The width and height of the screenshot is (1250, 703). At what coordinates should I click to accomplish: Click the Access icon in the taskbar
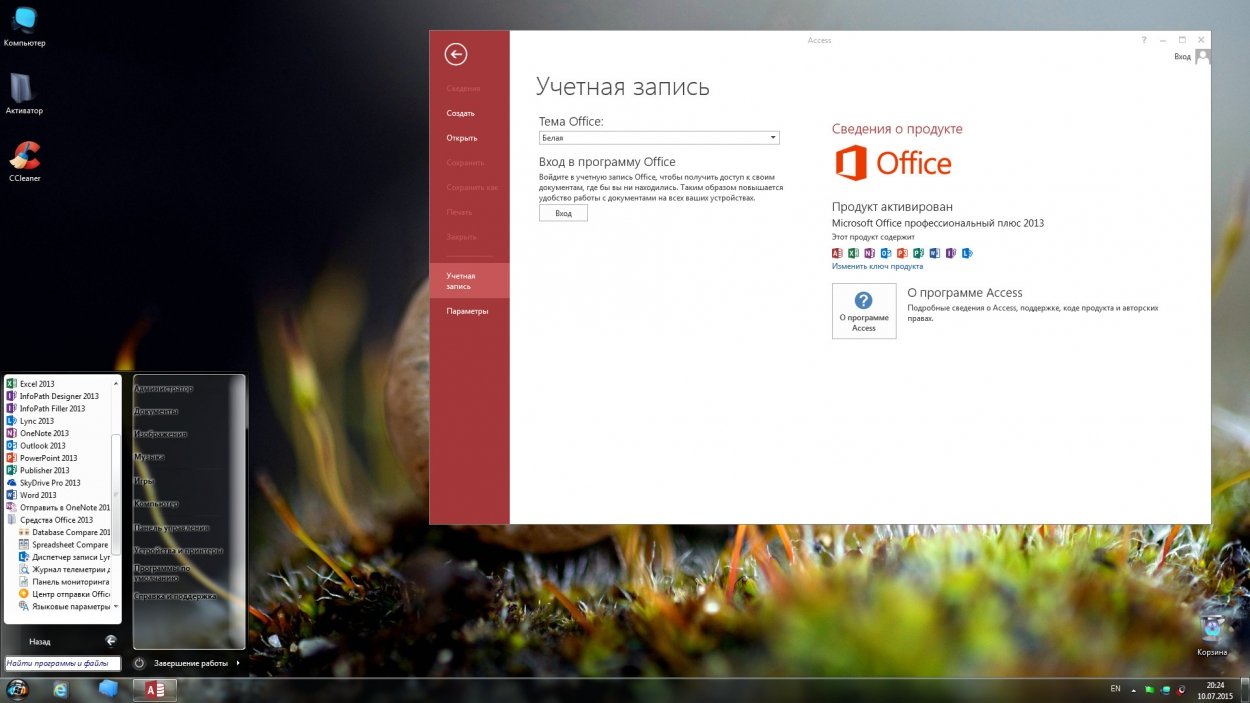155,689
